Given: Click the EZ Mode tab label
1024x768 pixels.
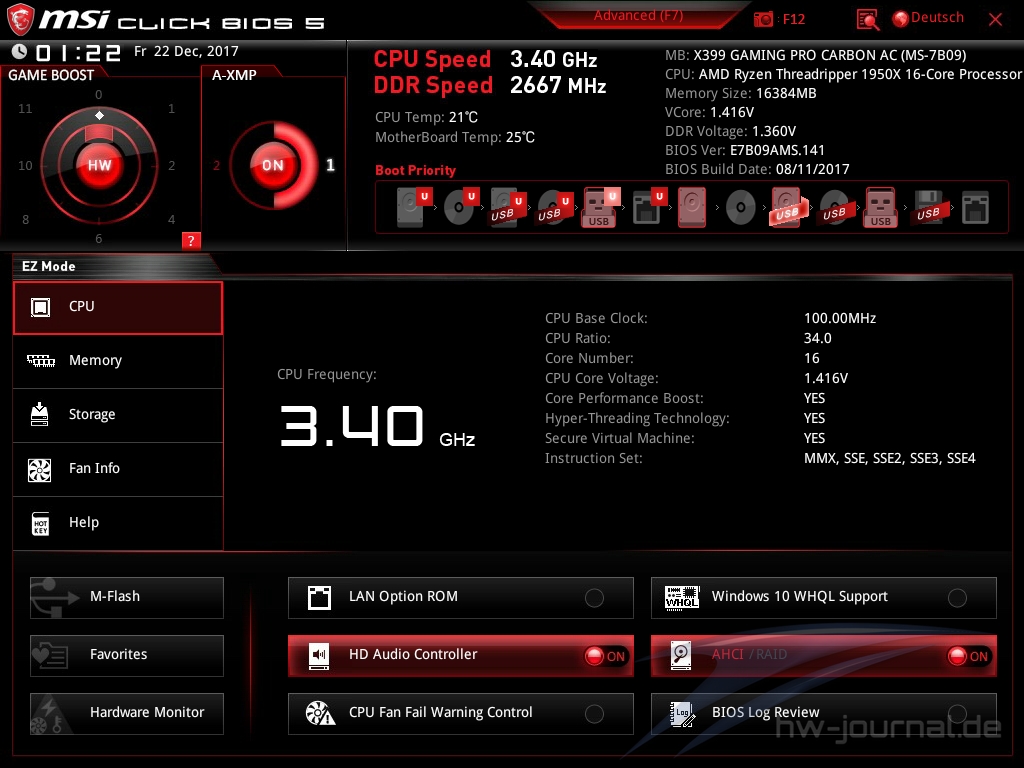Looking at the screenshot, I should pos(48,266).
